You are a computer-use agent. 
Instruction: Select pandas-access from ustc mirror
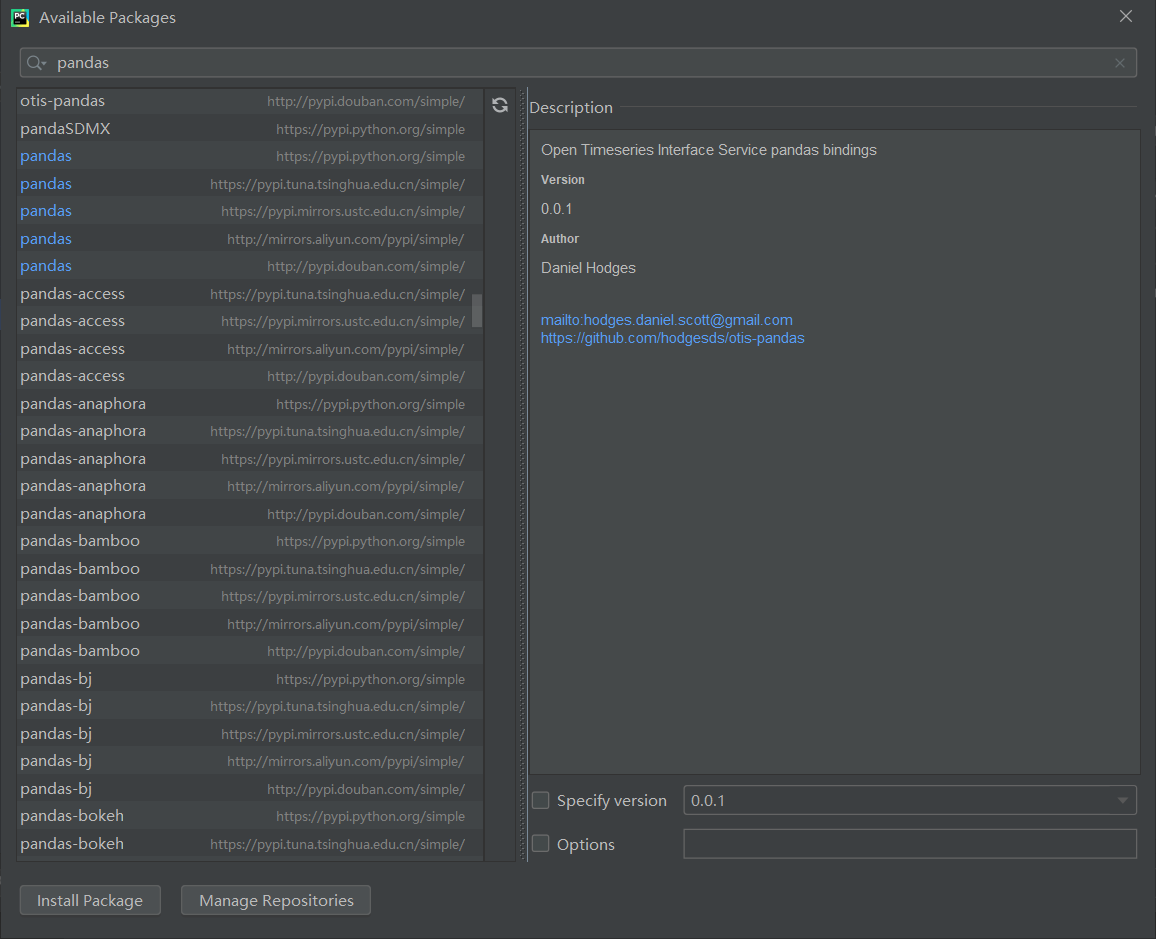[x=251, y=321]
